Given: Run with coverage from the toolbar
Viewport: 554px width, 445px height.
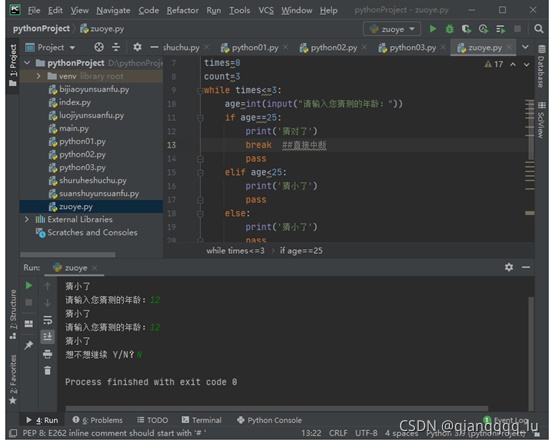Looking at the screenshot, I should (466, 29).
